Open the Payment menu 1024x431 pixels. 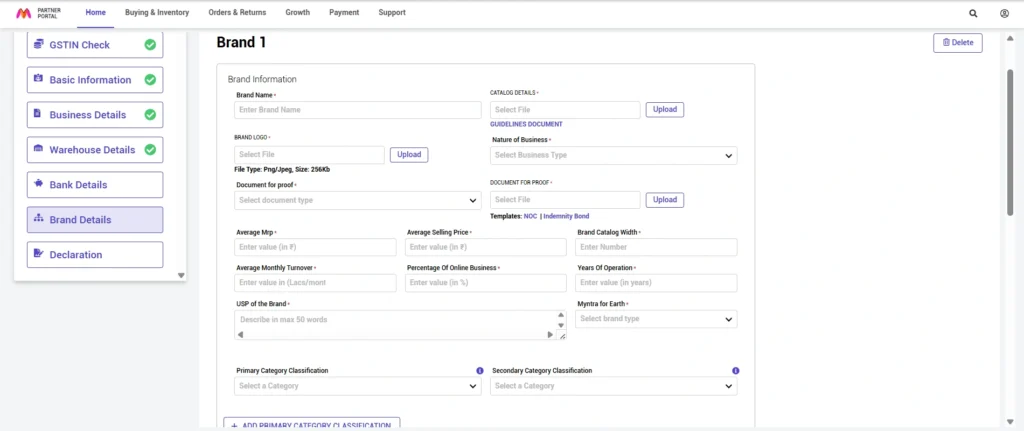tap(344, 12)
